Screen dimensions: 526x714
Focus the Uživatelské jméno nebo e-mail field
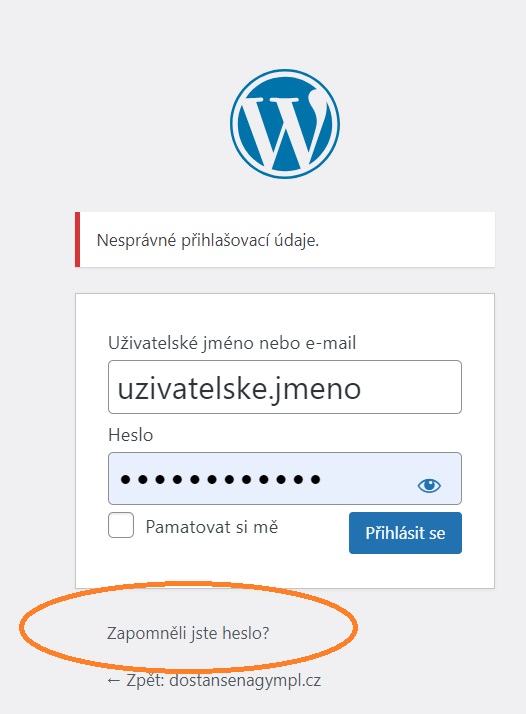click(285, 387)
